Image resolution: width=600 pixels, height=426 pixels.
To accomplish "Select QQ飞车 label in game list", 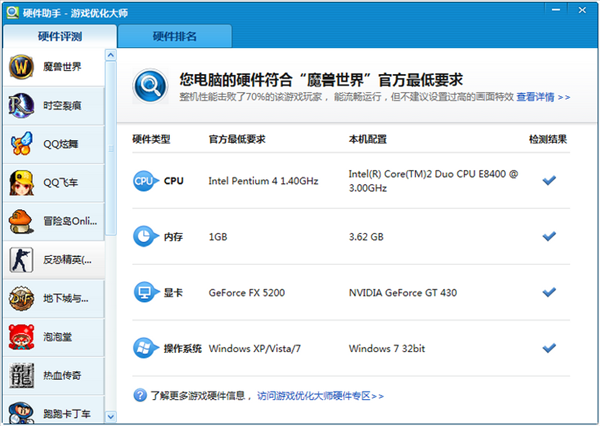I will [60, 183].
